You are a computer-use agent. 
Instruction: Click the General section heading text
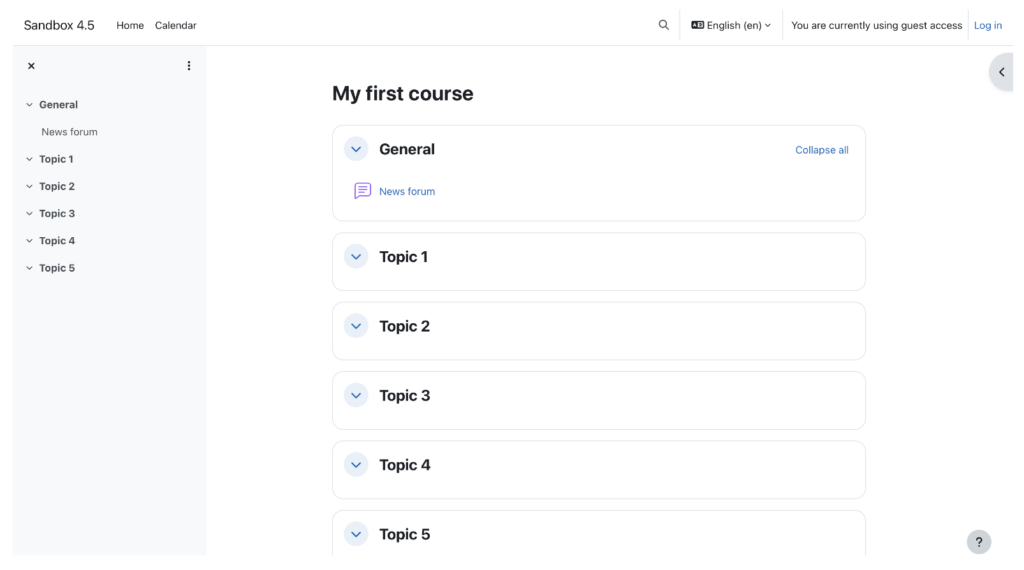(407, 149)
